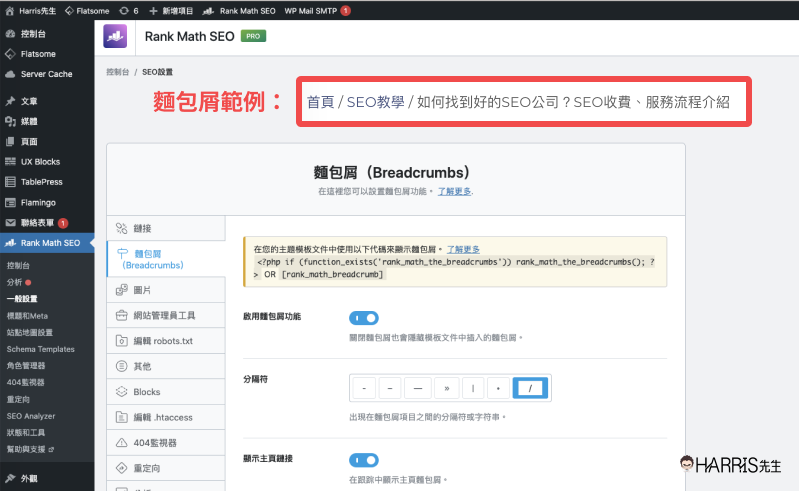Open 分析 submenu item

click(14, 282)
